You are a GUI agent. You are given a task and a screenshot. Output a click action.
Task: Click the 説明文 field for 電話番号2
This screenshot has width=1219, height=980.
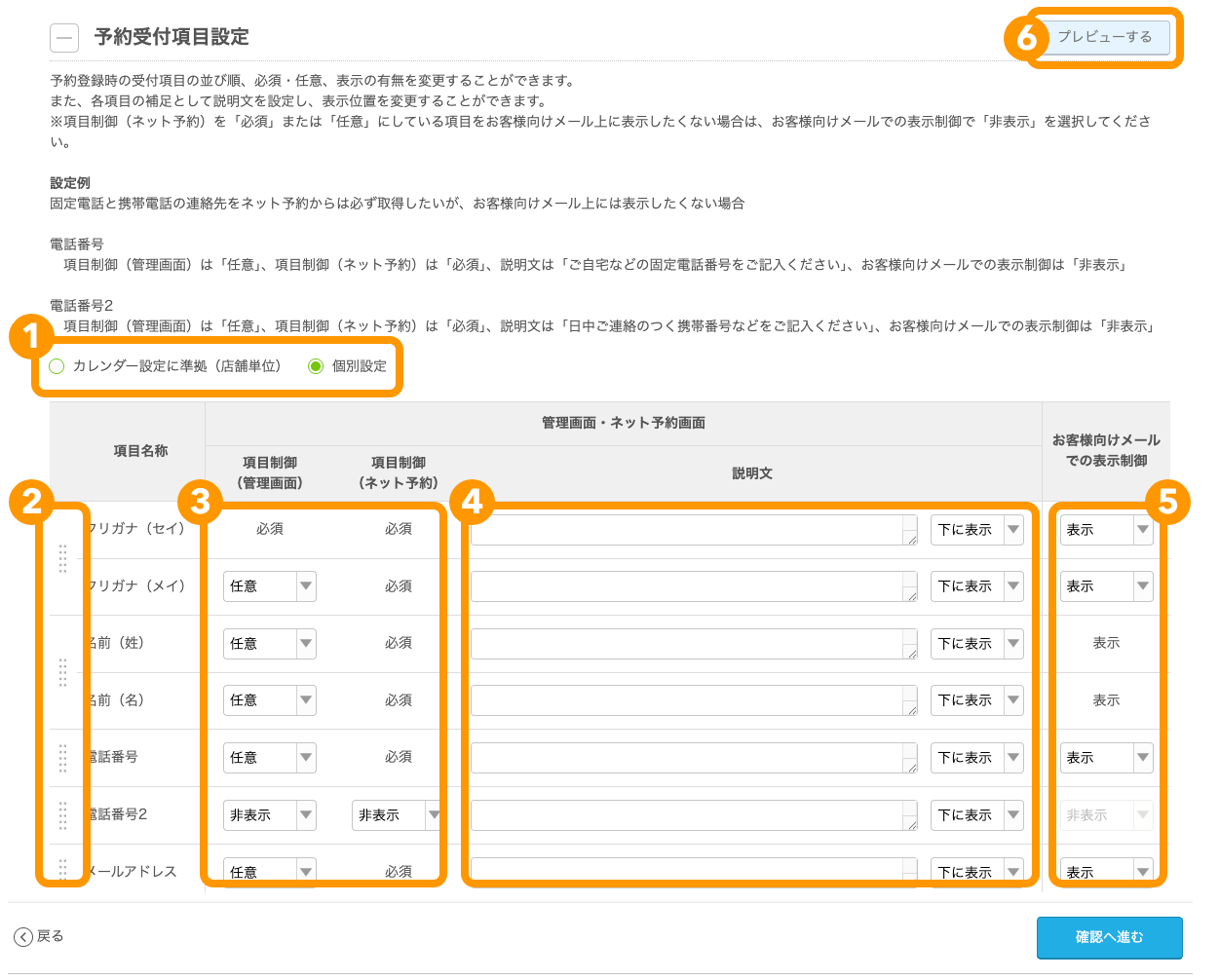point(692,814)
